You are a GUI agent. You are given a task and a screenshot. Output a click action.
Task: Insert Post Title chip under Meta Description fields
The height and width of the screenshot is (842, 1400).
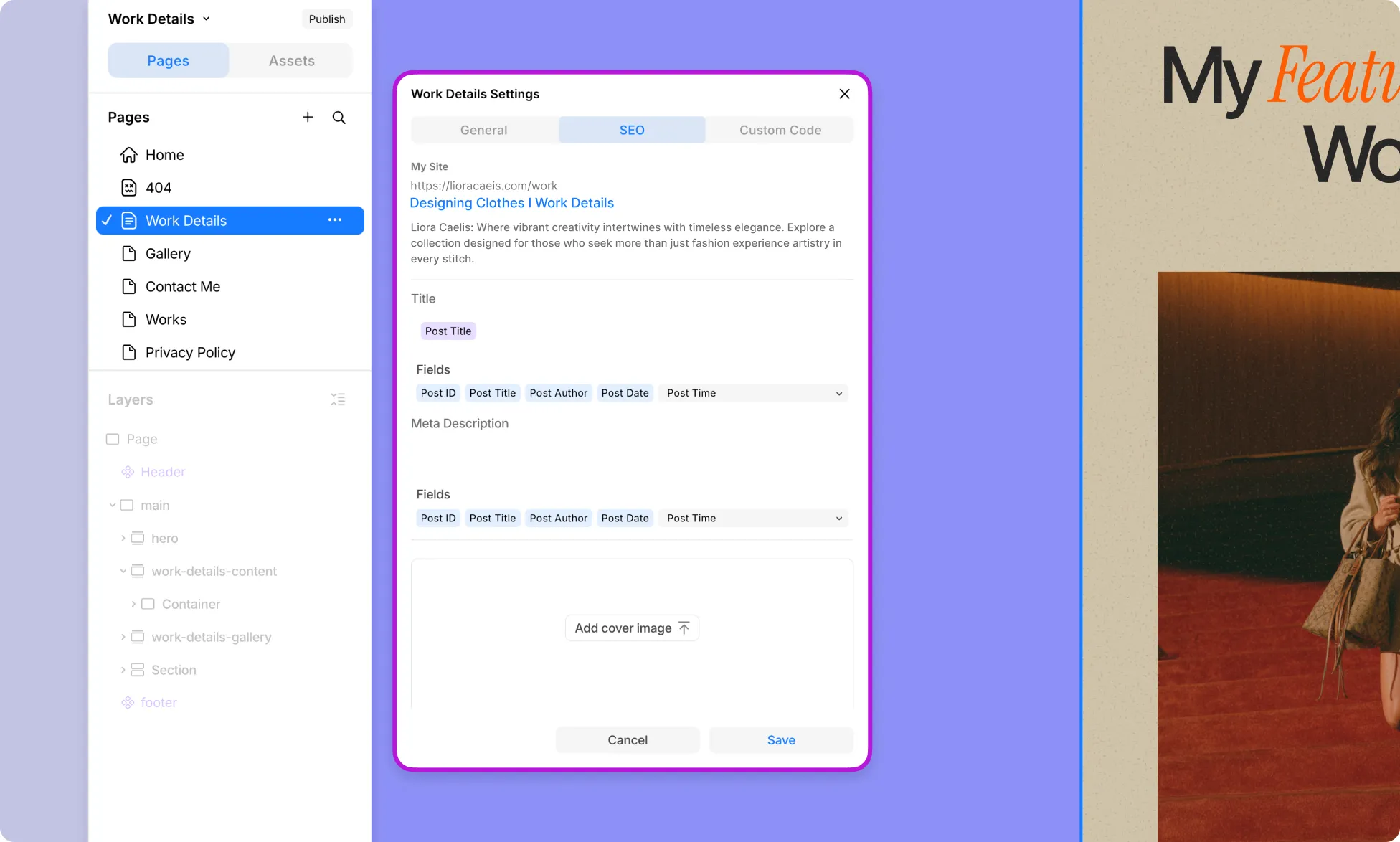coord(493,518)
